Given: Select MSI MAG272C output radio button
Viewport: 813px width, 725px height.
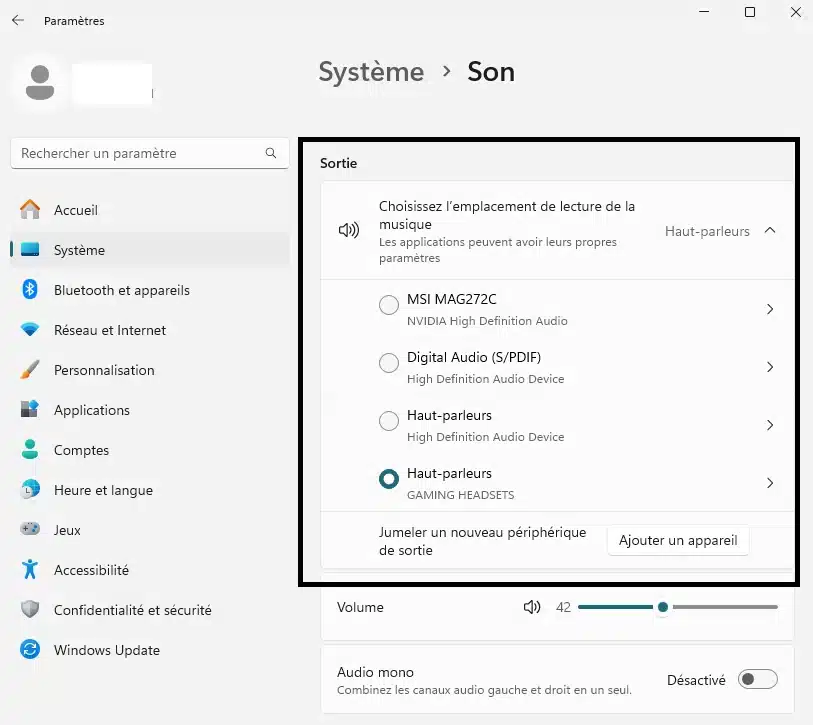Looking at the screenshot, I should tap(389, 304).
